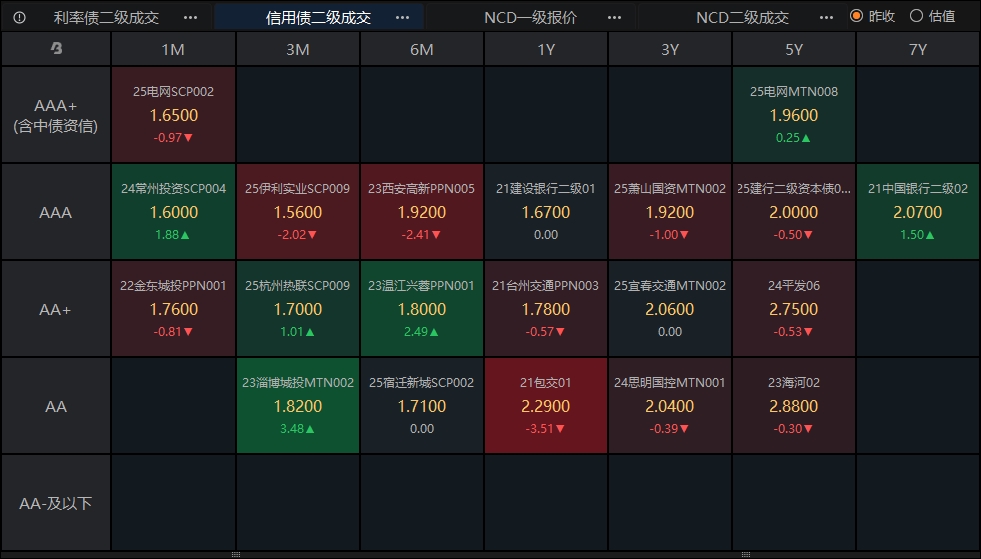981x559 pixels.
Task: Open the 25电网SCP002 bond cell
Action: pos(173,115)
